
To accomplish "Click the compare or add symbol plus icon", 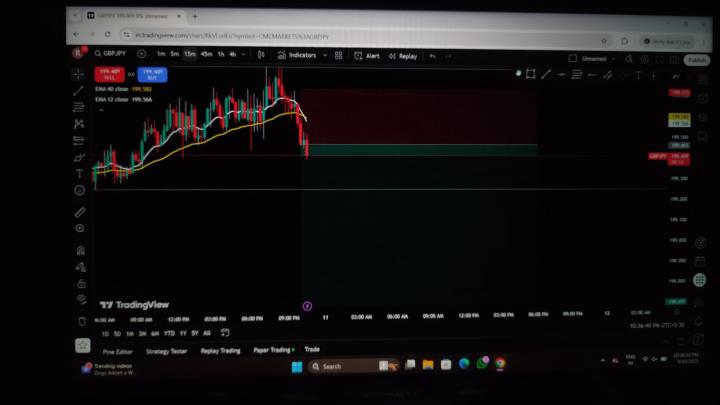I will tap(142, 54).
